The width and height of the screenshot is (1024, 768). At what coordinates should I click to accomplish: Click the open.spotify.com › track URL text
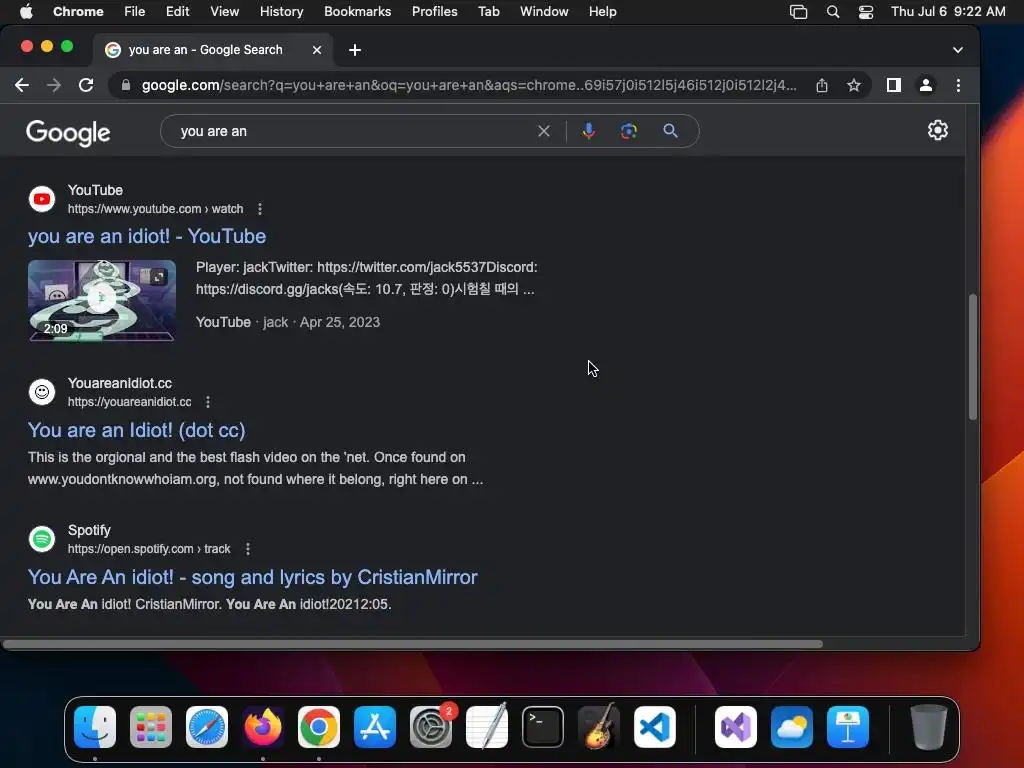[149, 549]
